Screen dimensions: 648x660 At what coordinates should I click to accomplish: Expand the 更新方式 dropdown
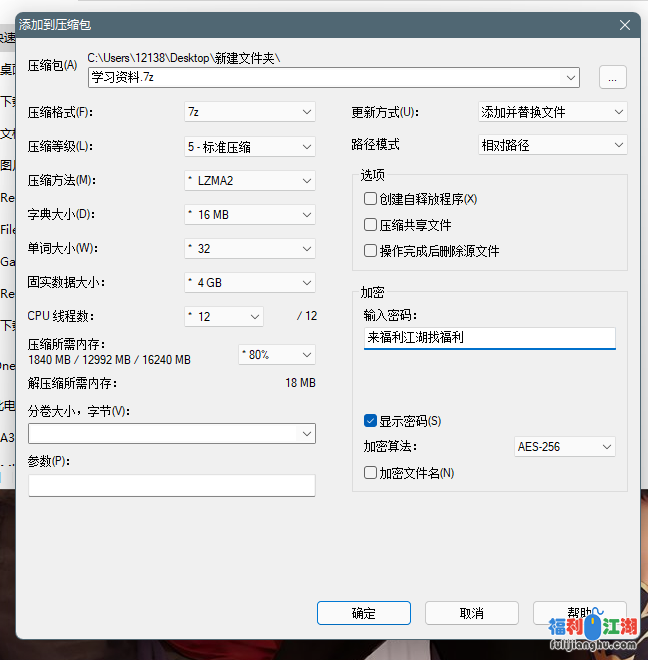[553, 112]
